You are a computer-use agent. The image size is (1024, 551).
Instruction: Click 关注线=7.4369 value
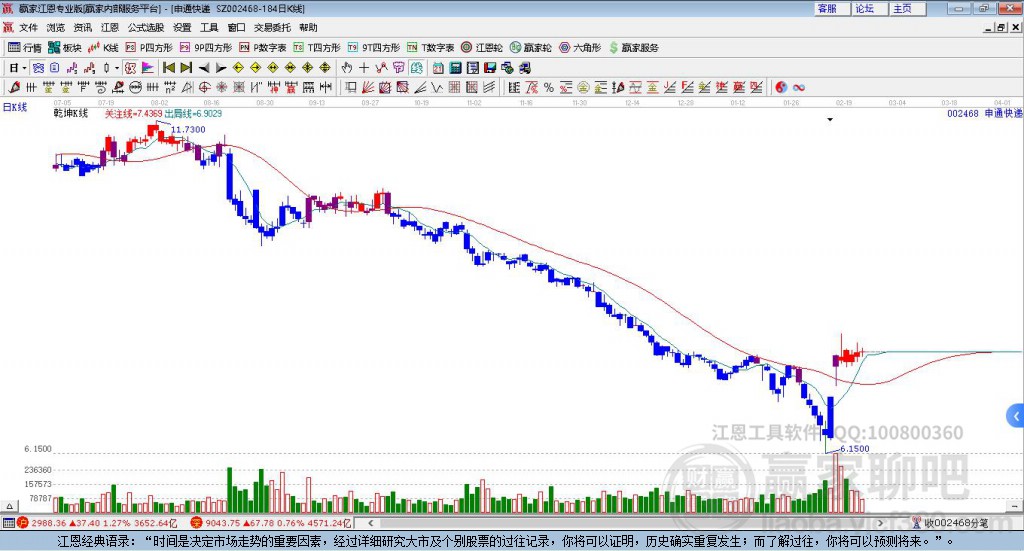coord(134,114)
